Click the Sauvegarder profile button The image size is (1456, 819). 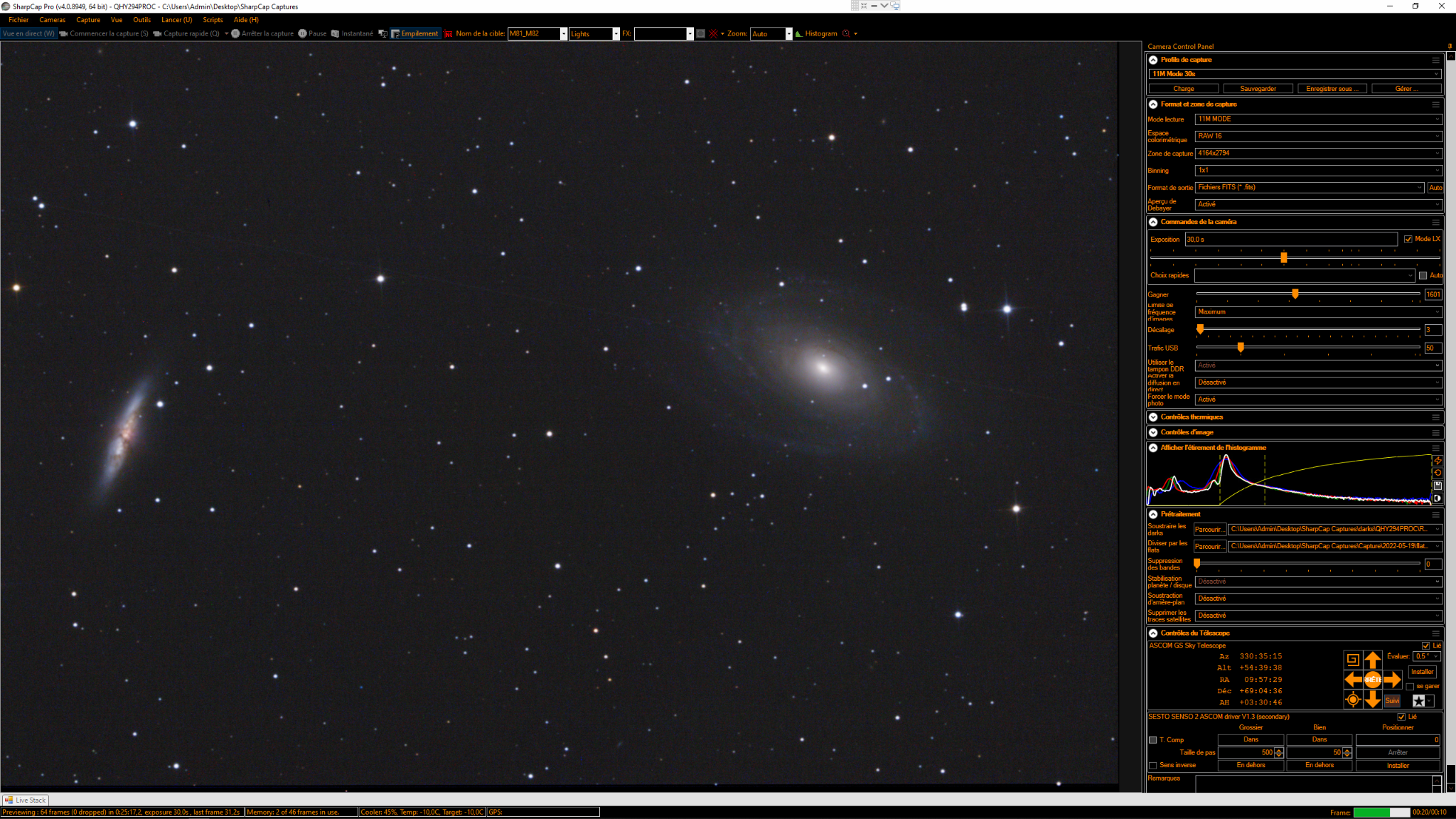point(1258,89)
